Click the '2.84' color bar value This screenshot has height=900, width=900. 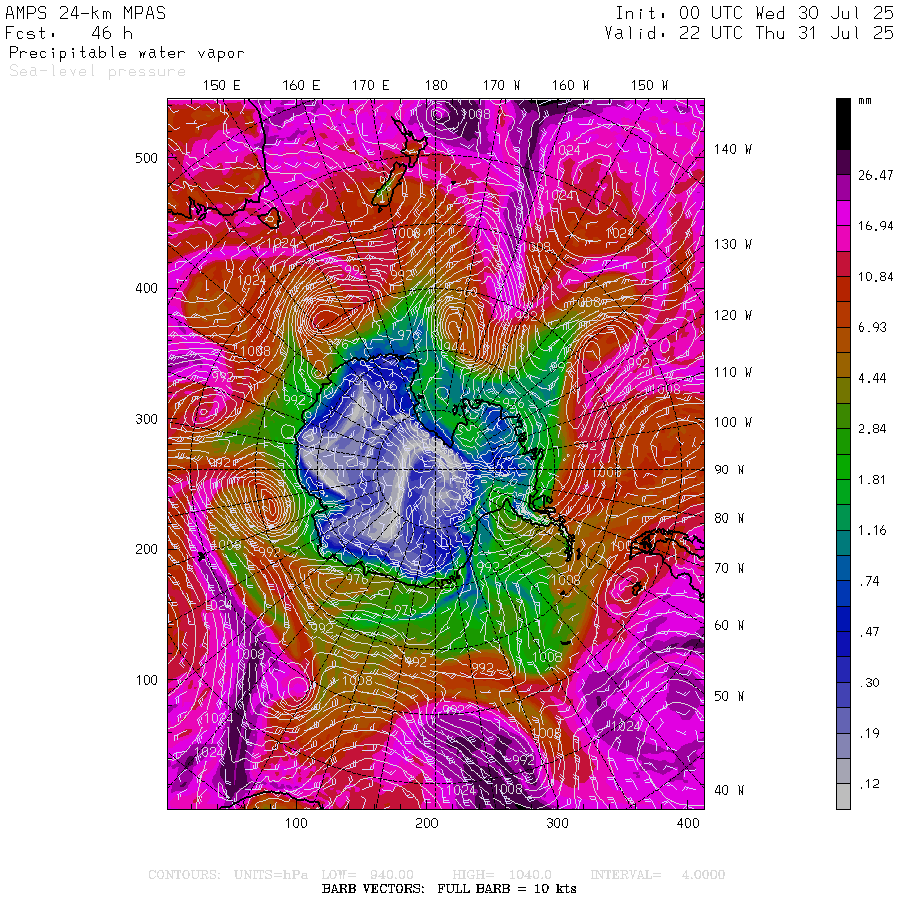[872, 429]
